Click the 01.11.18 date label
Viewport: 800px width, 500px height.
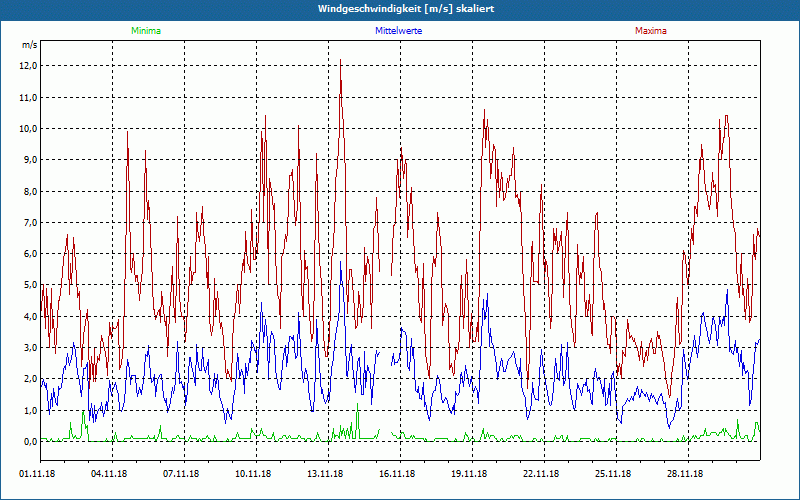pos(37,473)
